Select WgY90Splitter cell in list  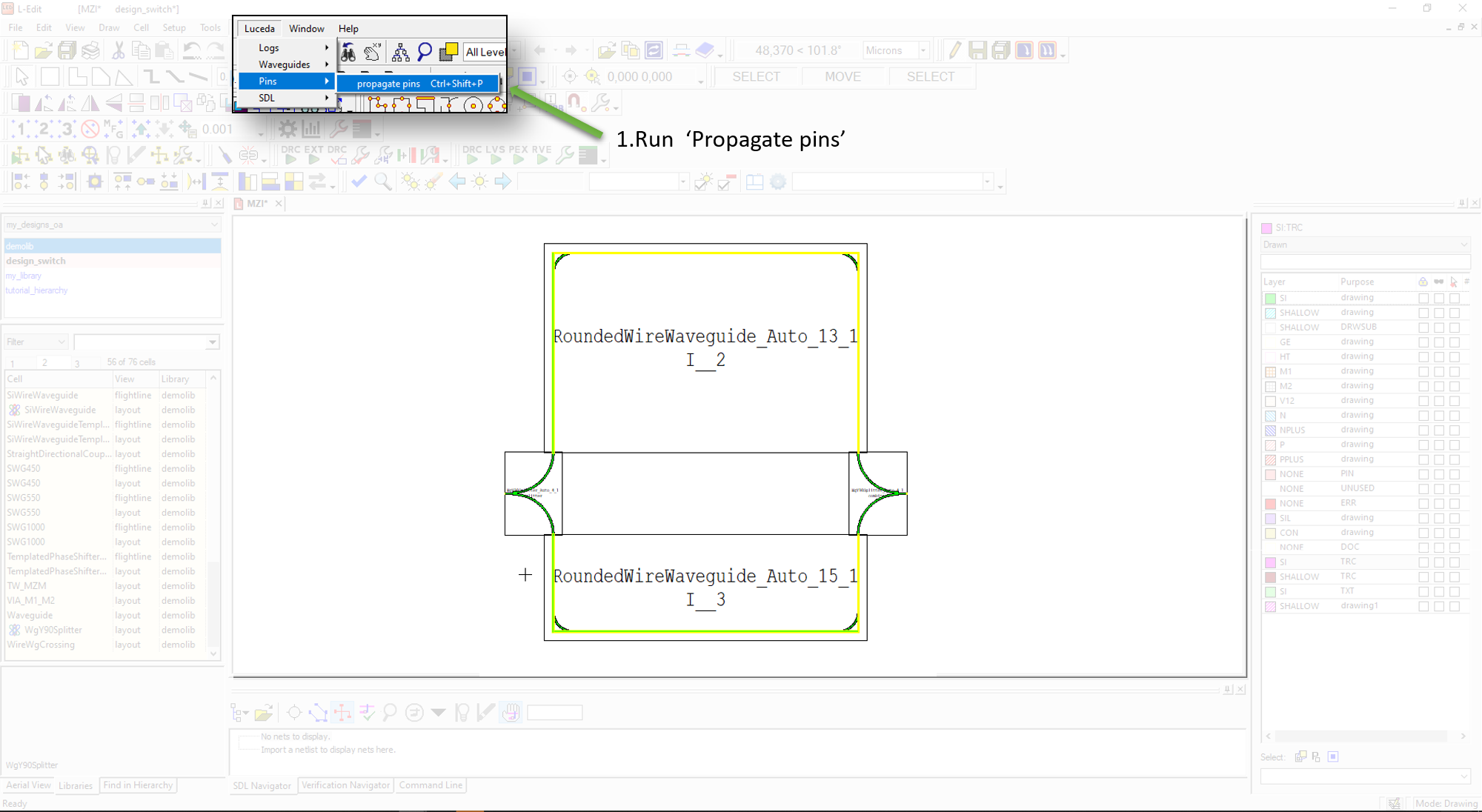[53, 630]
